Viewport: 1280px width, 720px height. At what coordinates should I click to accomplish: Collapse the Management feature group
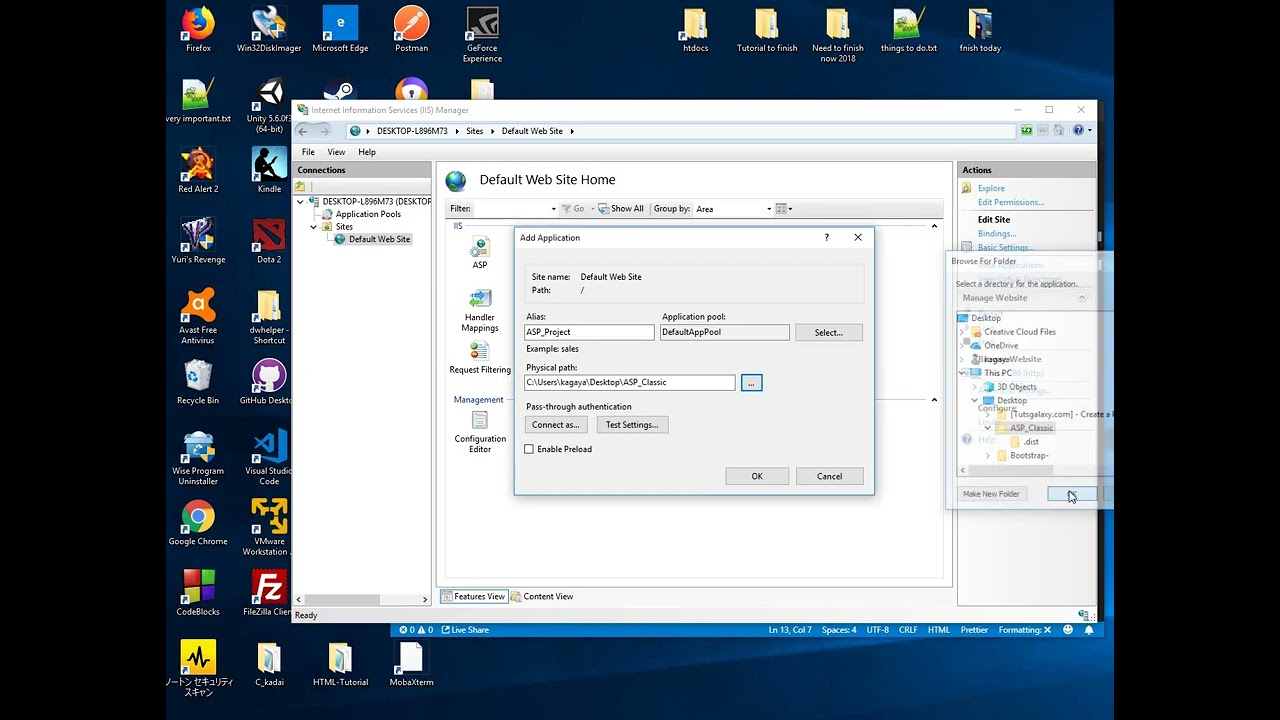click(934, 400)
